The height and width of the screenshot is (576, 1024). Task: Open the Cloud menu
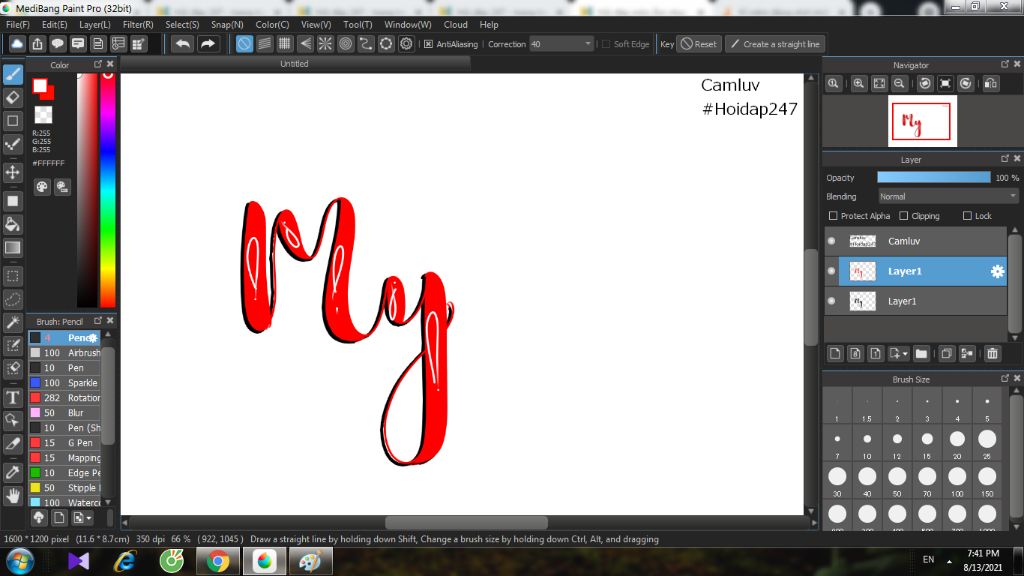point(455,24)
